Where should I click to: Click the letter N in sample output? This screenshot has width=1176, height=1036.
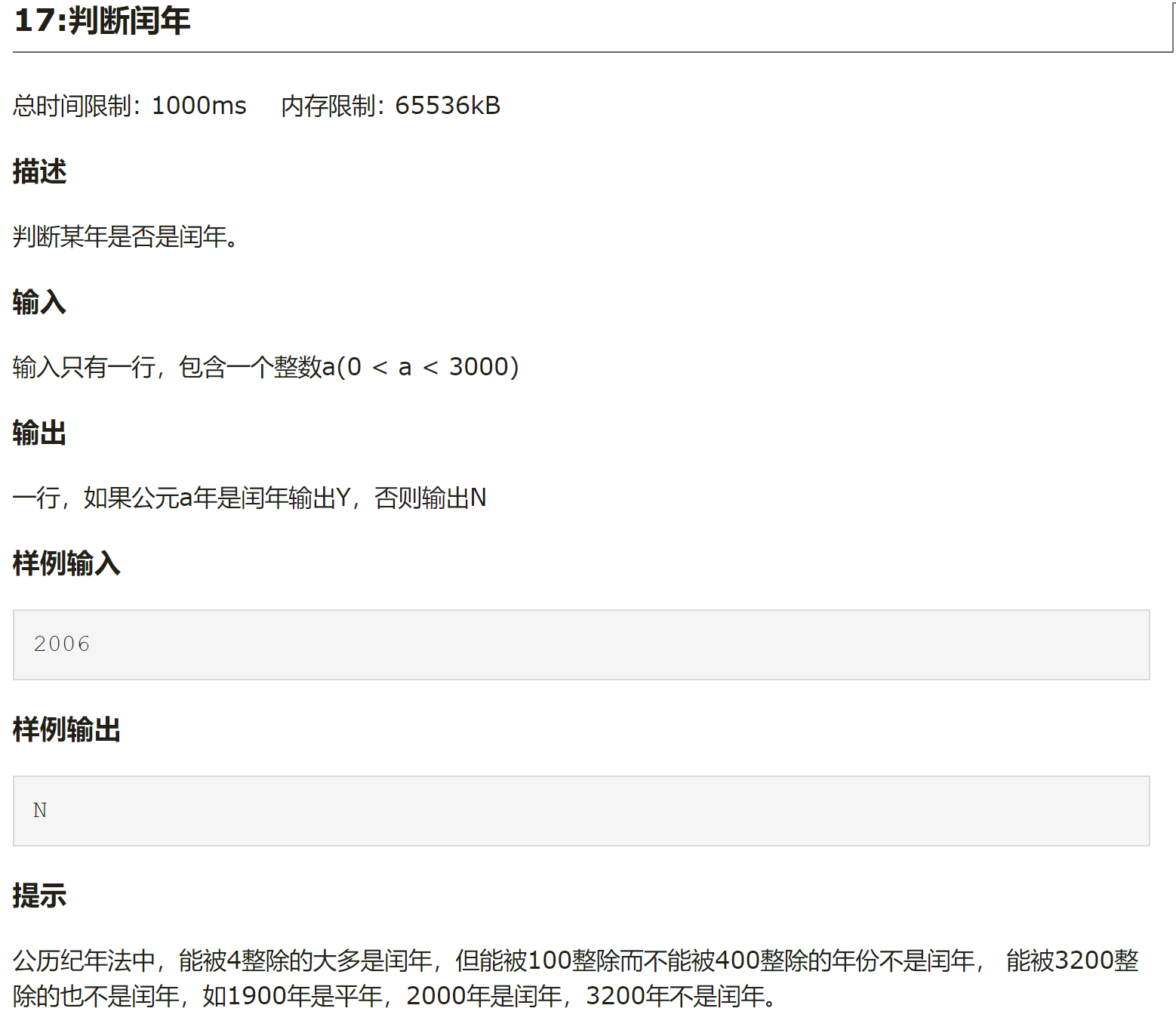click(40, 810)
